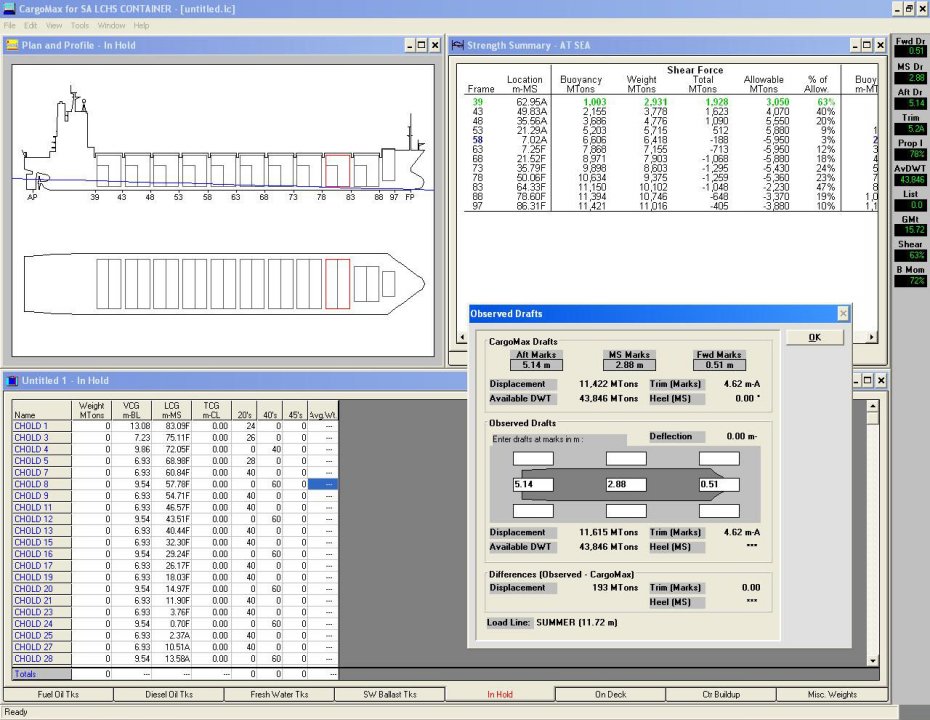The width and height of the screenshot is (930, 720).
Task: Select the CHOLD 8 row name
Action: (x=42, y=484)
